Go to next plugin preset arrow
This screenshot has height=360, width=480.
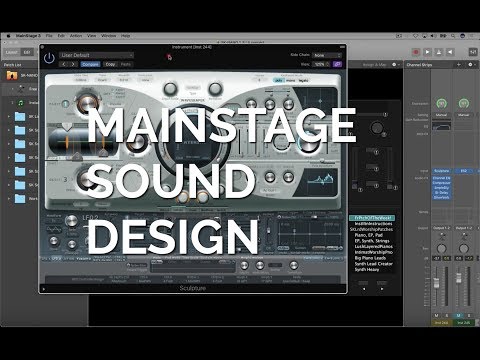coord(73,64)
